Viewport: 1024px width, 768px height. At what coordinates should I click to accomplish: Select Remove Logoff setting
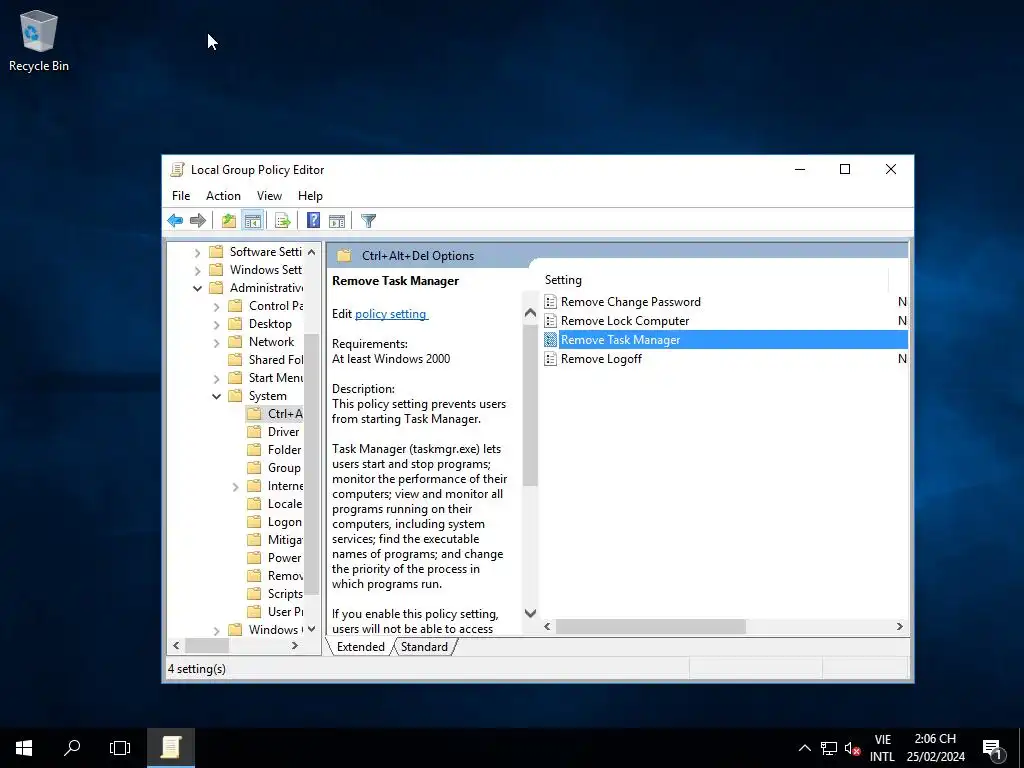click(x=601, y=359)
